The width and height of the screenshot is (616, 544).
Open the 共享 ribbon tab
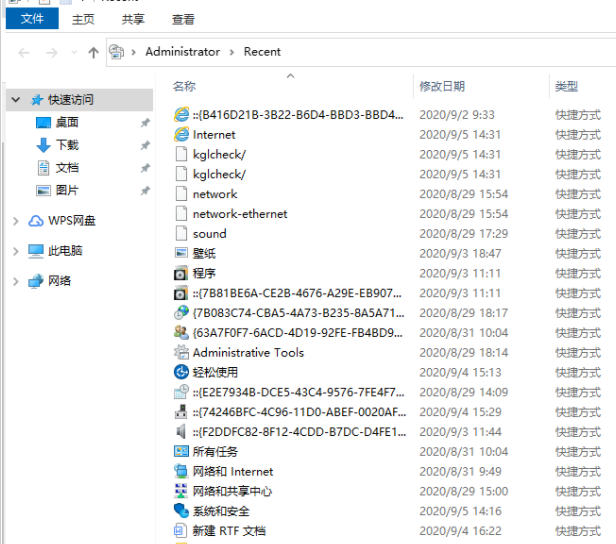pos(133,19)
